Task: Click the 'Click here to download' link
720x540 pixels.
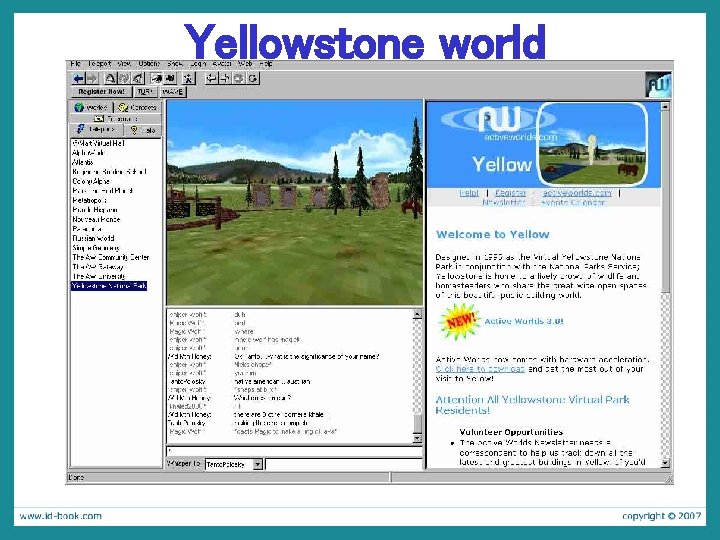Action: [x=480, y=369]
